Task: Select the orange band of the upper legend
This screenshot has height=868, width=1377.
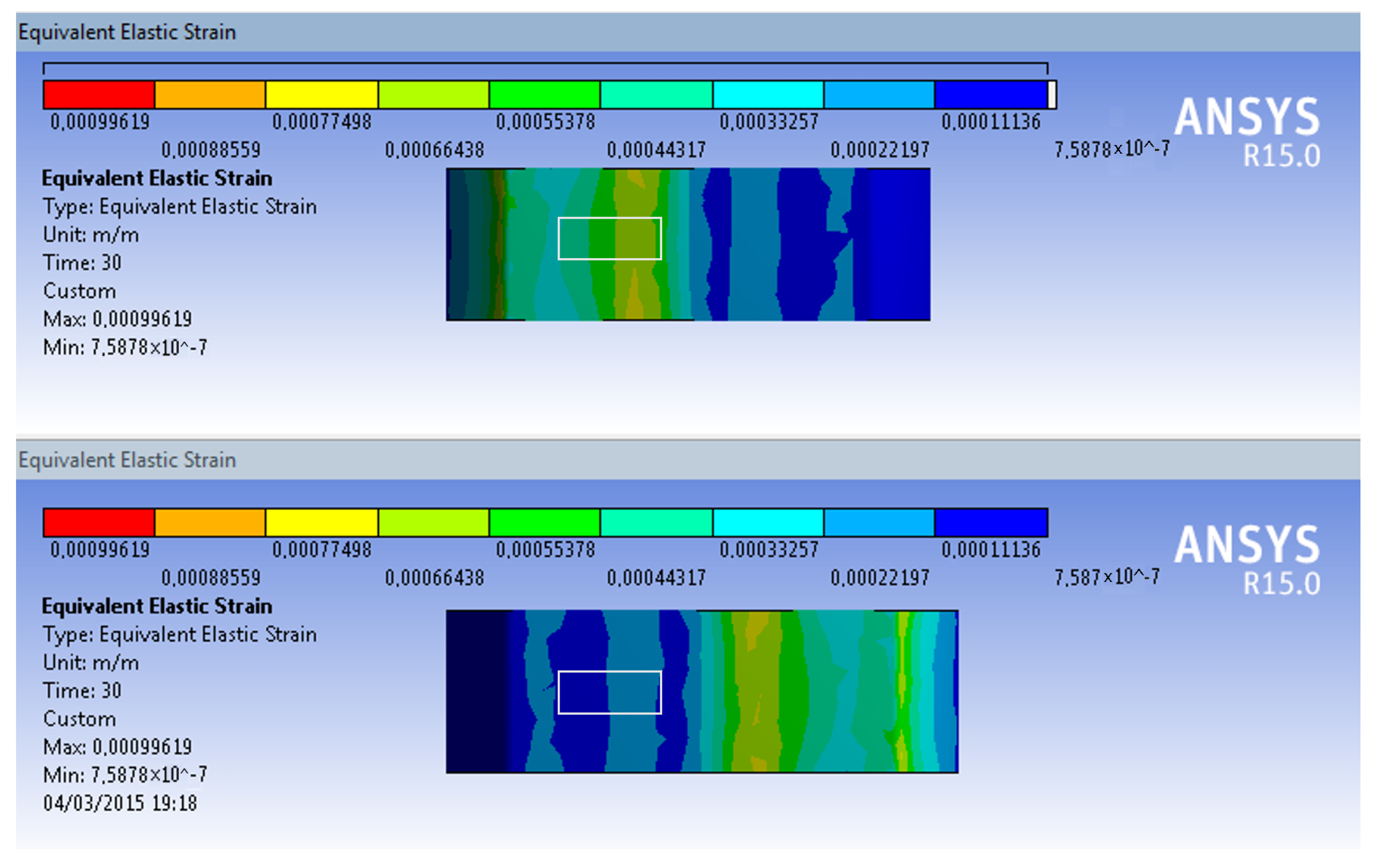Action: [x=211, y=95]
